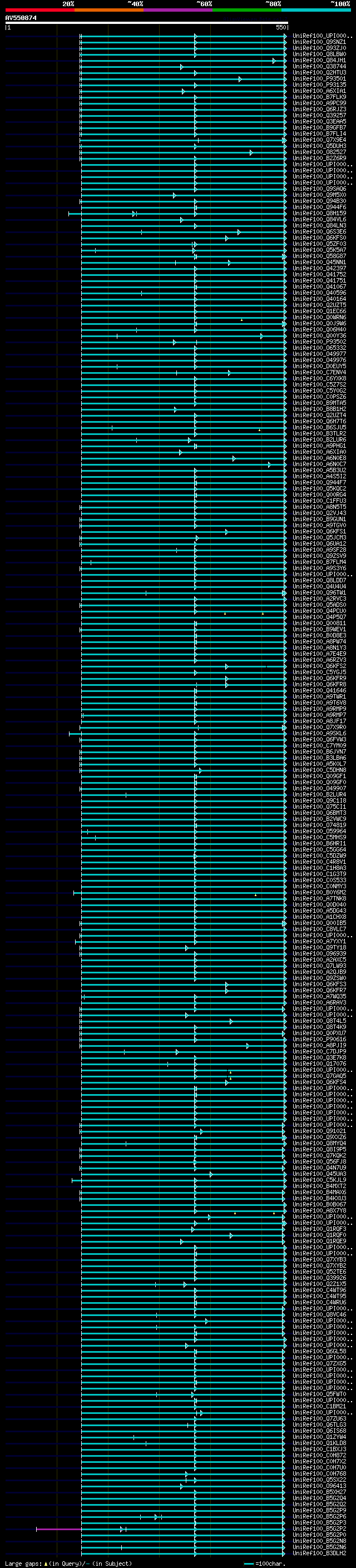The height and width of the screenshot is (1568, 356).
Task: Select hit label UniRef100_O96939
Action: coord(319,953)
